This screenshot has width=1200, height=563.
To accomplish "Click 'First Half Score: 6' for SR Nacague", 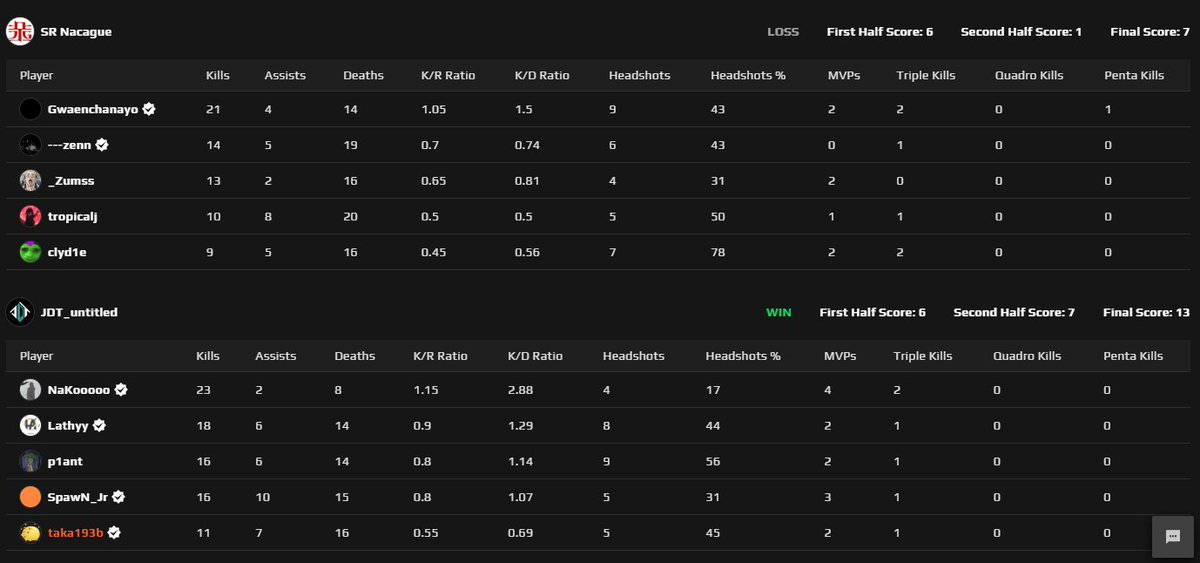I will click(880, 32).
